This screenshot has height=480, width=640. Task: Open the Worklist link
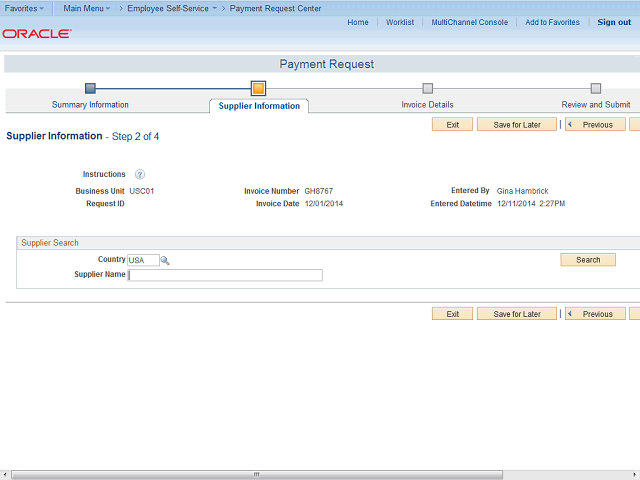(x=400, y=22)
